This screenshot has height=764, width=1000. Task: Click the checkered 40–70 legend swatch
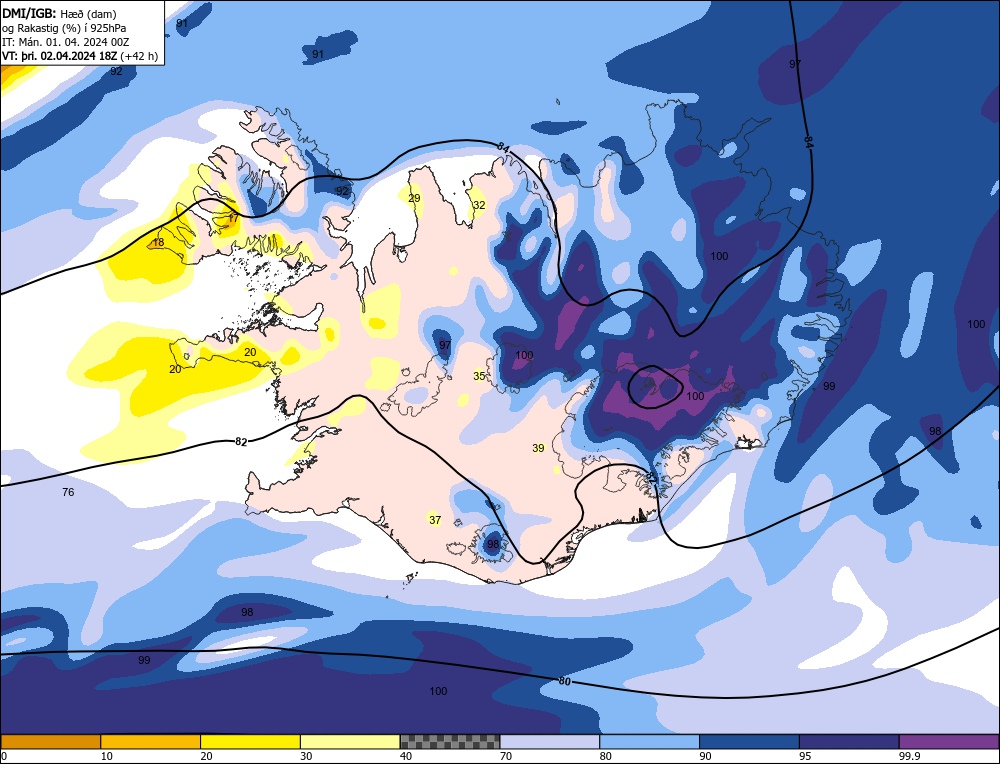pyautogui.click(x=450, y=741)
